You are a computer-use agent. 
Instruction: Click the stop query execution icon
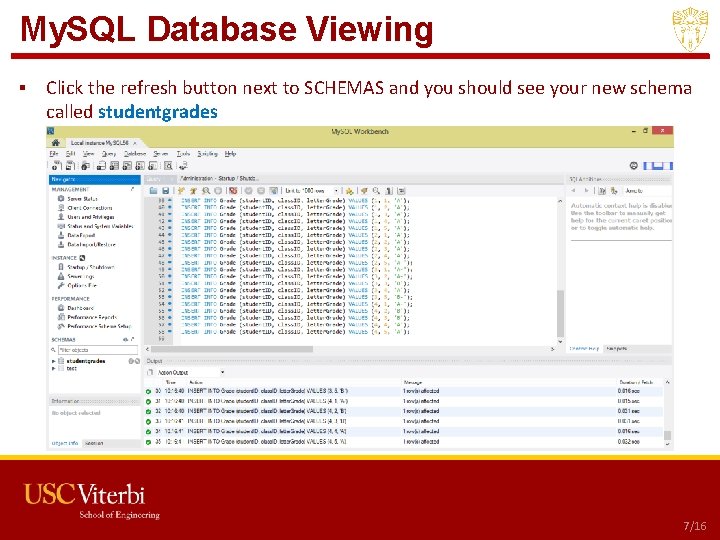[x=218, y=191]
